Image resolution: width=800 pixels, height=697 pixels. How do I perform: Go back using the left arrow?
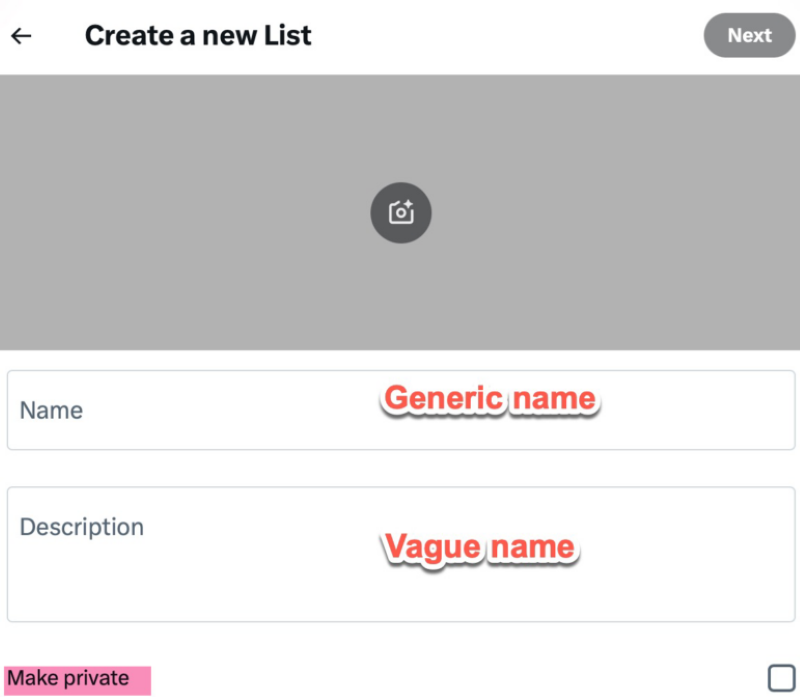pyautogui.click(x=21, y=36)
